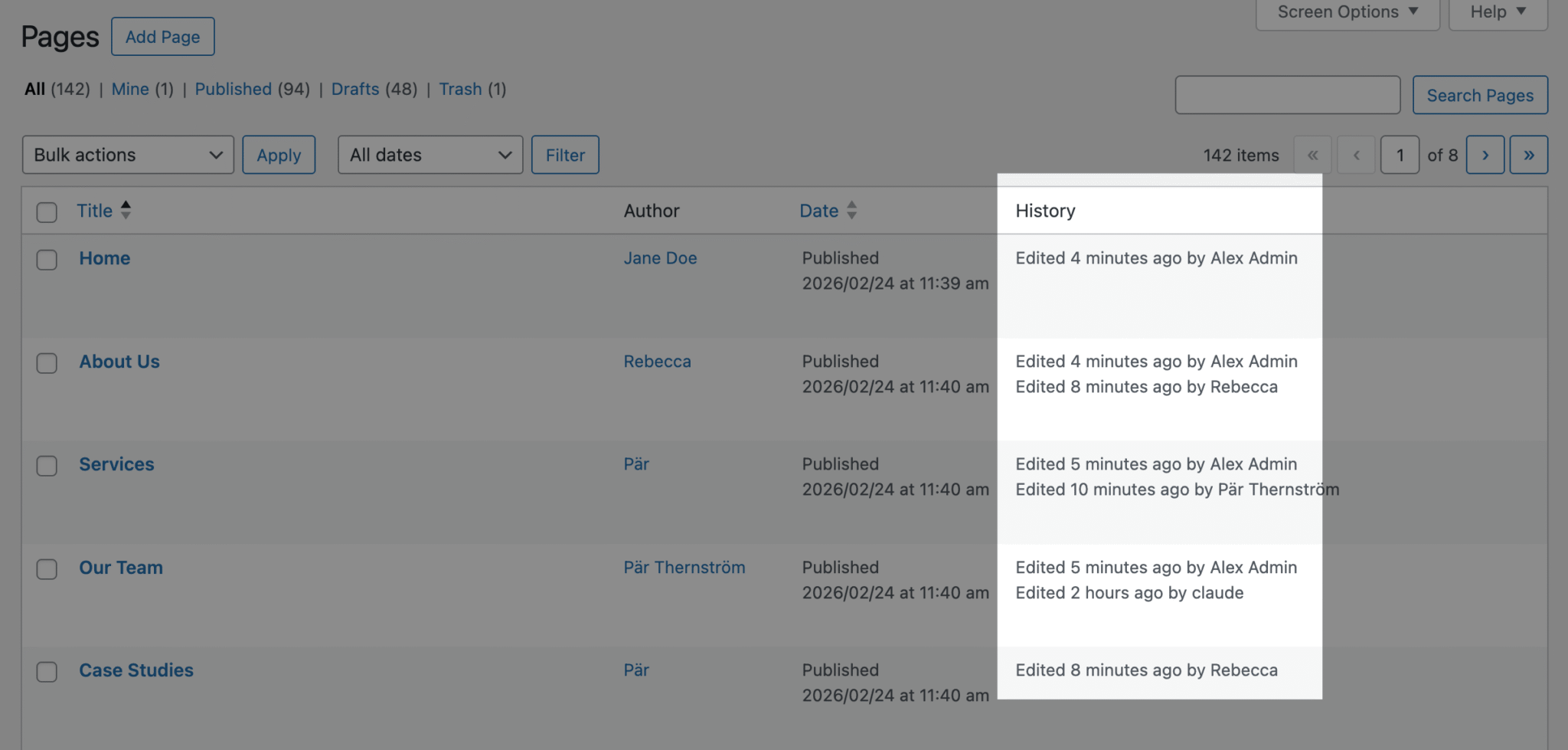1568x750 pixels.
Task: Sort by the Title column header
Action: click(94, 211)
